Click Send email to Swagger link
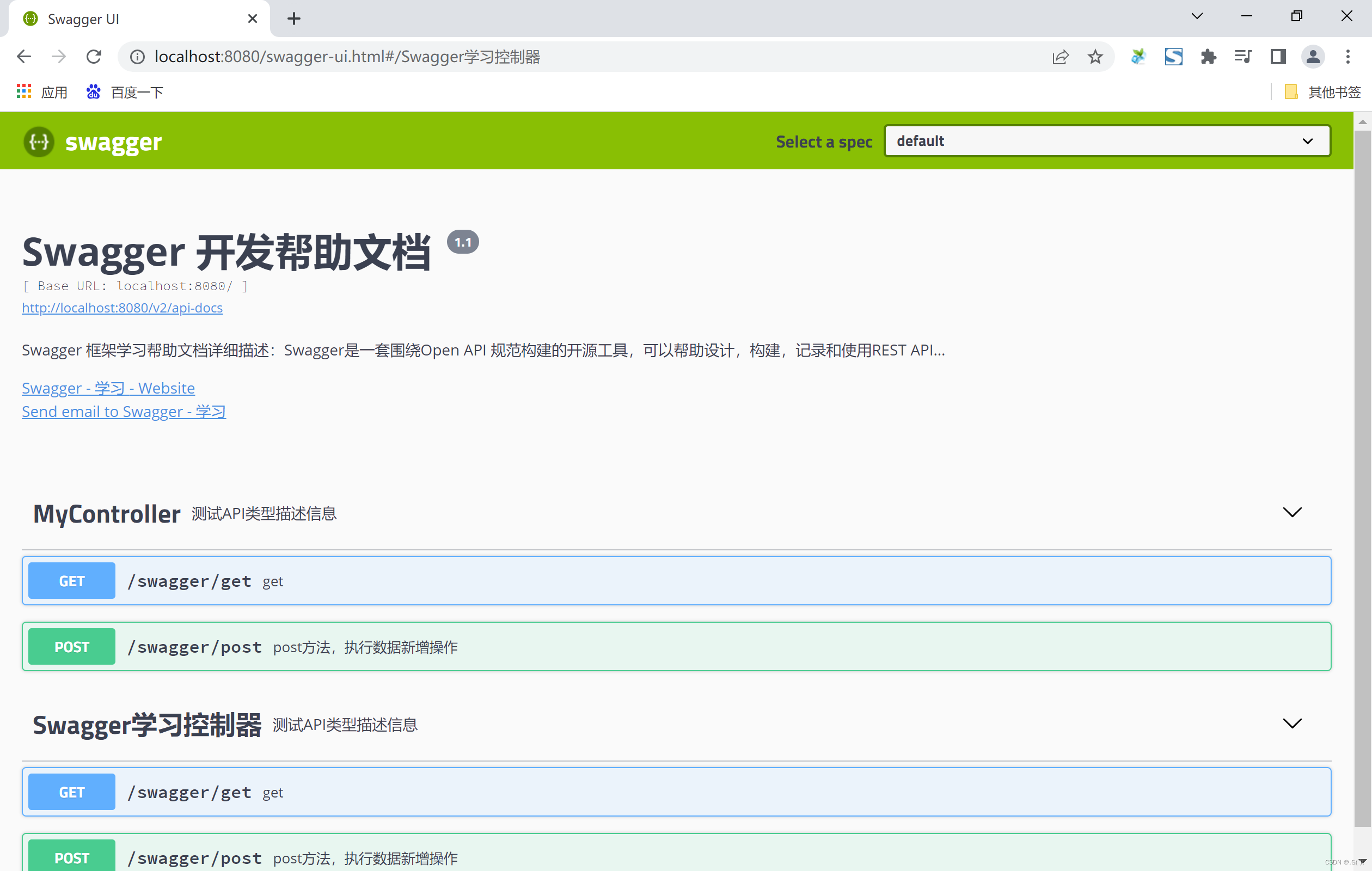This screenshot has height=871, width=1372. (124, 412)
